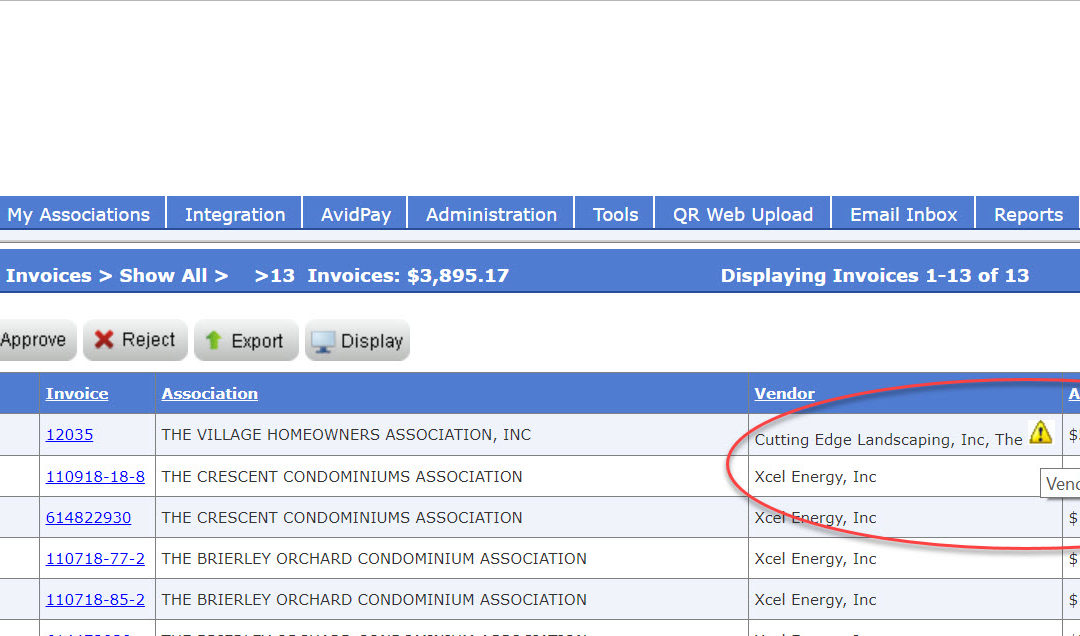1080x636 pixels.
Task: Click the yellow vendor warning icon
Action: click(x=1040, y=432)
